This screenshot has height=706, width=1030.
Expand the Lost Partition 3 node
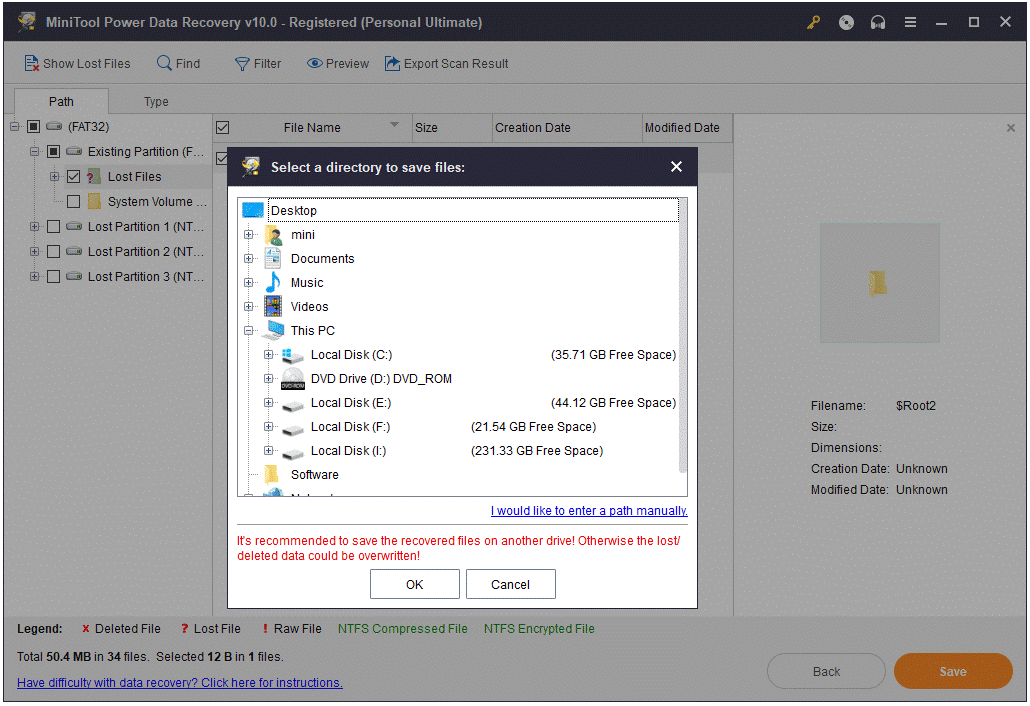[x=34, y=276]
